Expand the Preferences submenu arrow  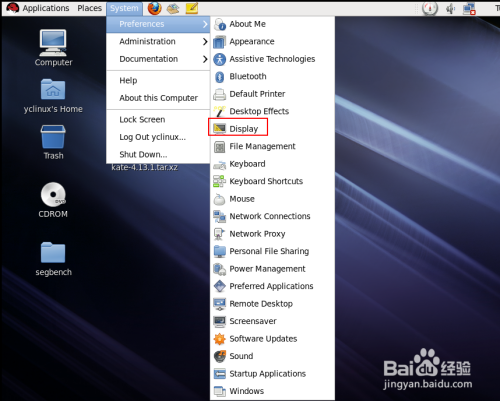[x=205, y=24]
